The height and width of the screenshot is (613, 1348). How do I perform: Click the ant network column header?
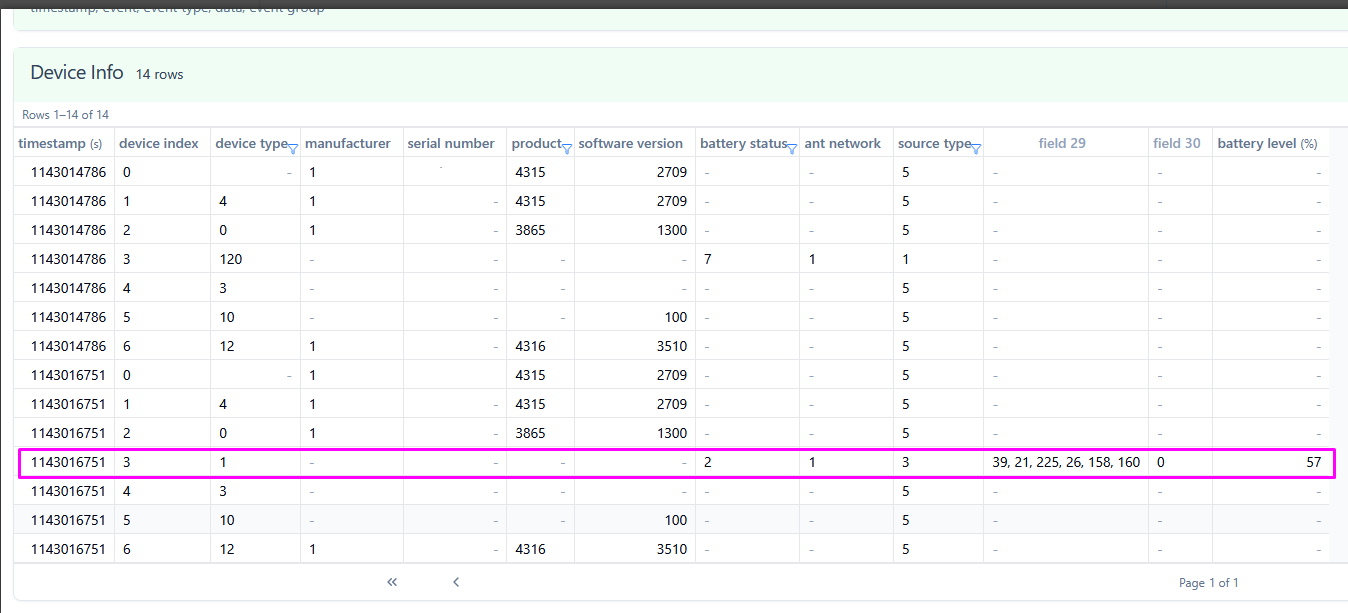pyautogui.click(x=843, y=144)
